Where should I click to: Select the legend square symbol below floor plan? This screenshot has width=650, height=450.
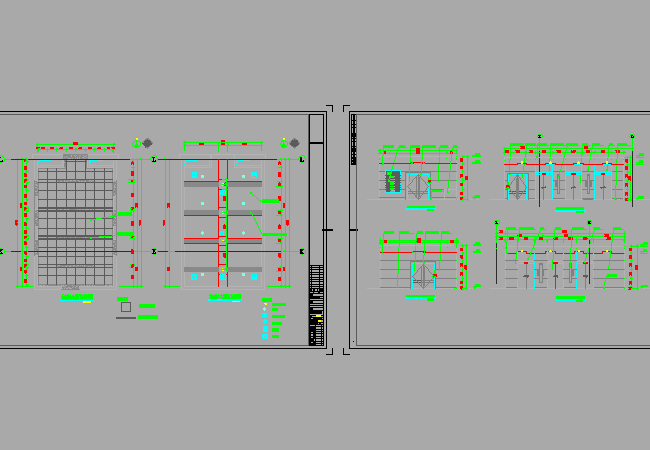point(125,308)
